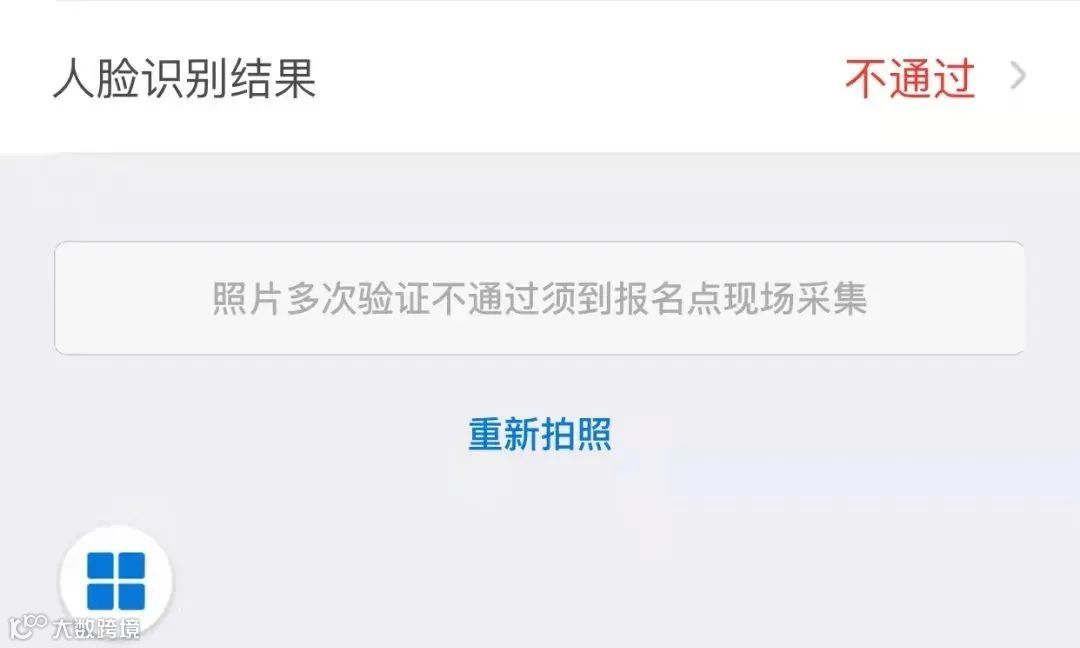Expand details via the right-pointing arrow
Viewport: 1080px width, 648px height.
1018,76
